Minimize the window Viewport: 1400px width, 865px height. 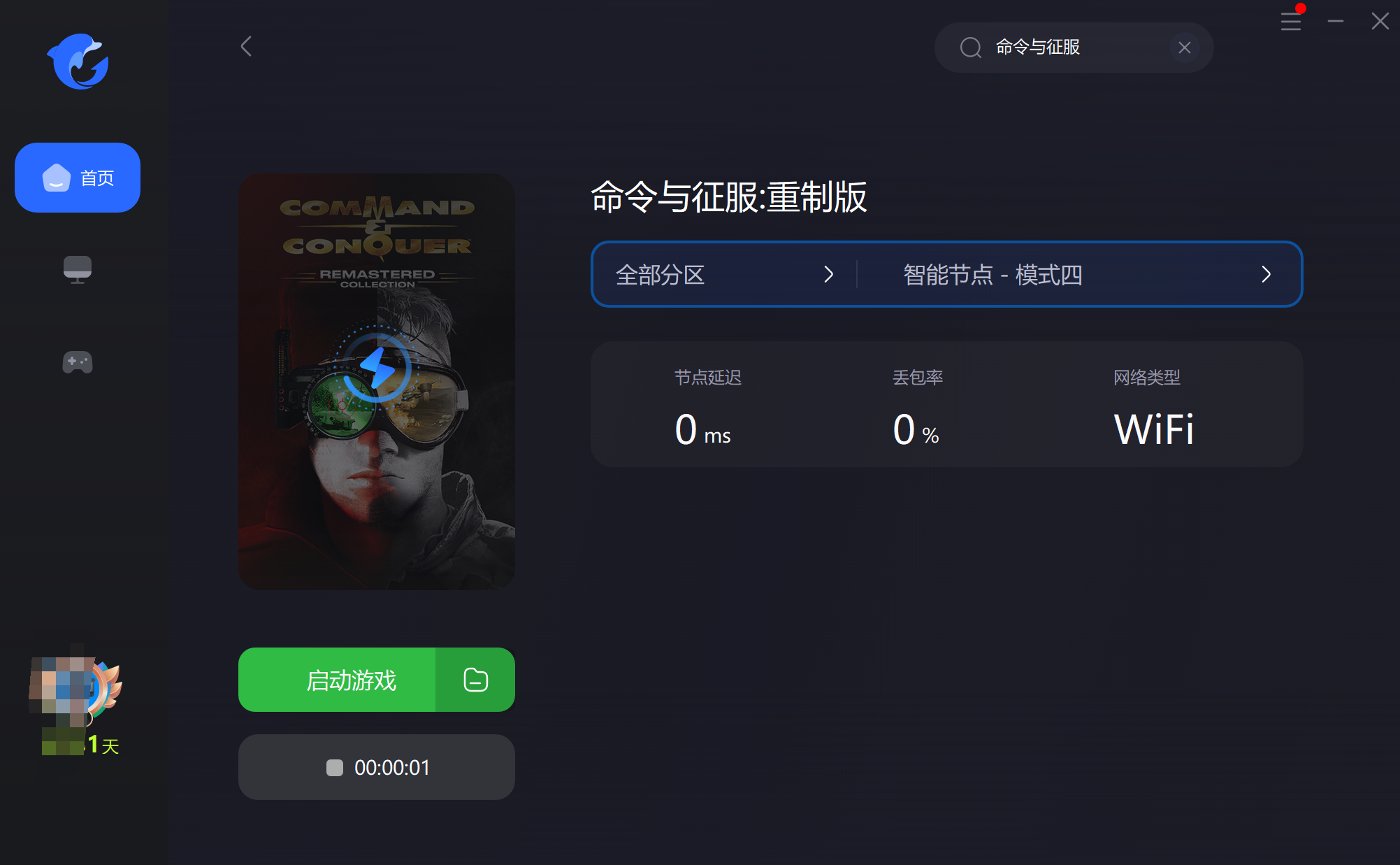pos(1336,21)
